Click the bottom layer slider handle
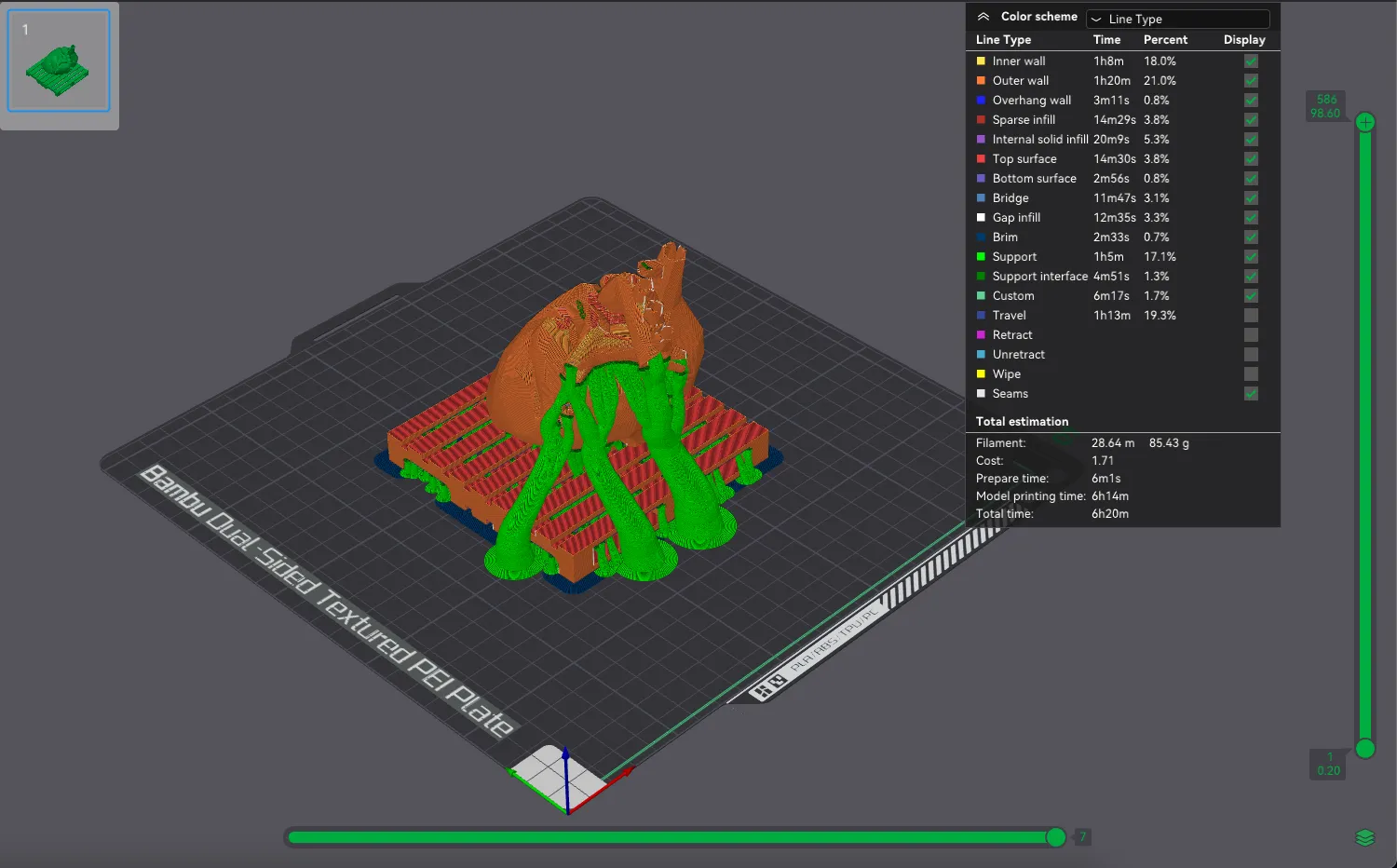1397x868 pixels. point(1365,749)
